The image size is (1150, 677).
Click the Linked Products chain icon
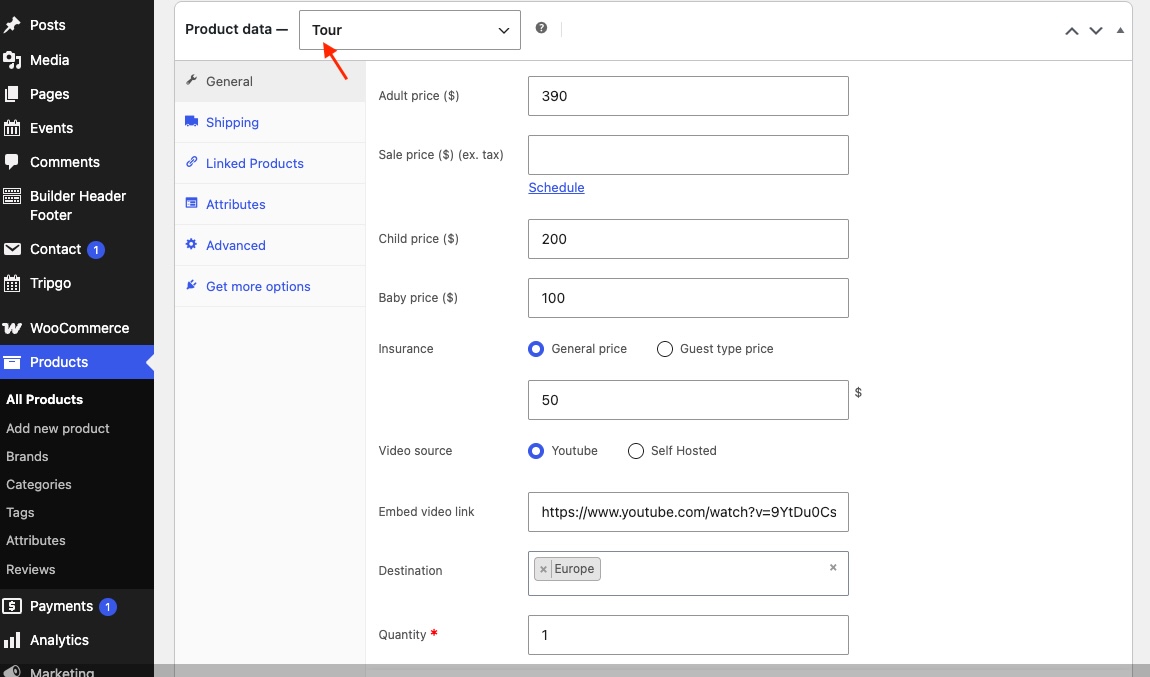click(191, 162)
